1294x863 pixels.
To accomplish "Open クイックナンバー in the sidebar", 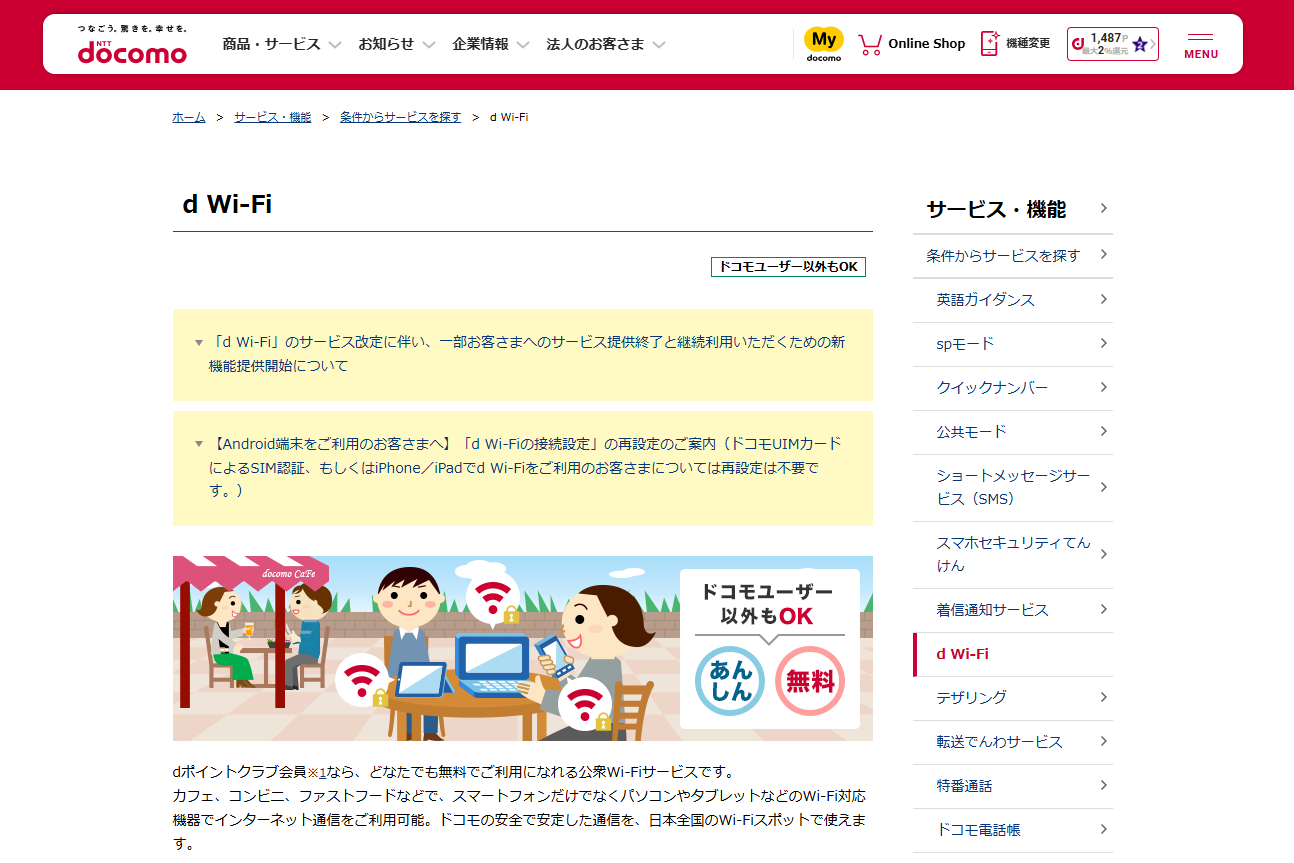I will [x=1013, y=388].
